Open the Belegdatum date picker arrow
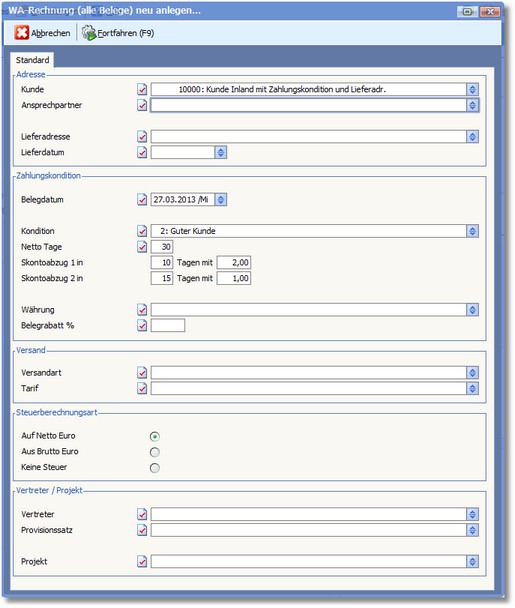 (x=221, y=200)
